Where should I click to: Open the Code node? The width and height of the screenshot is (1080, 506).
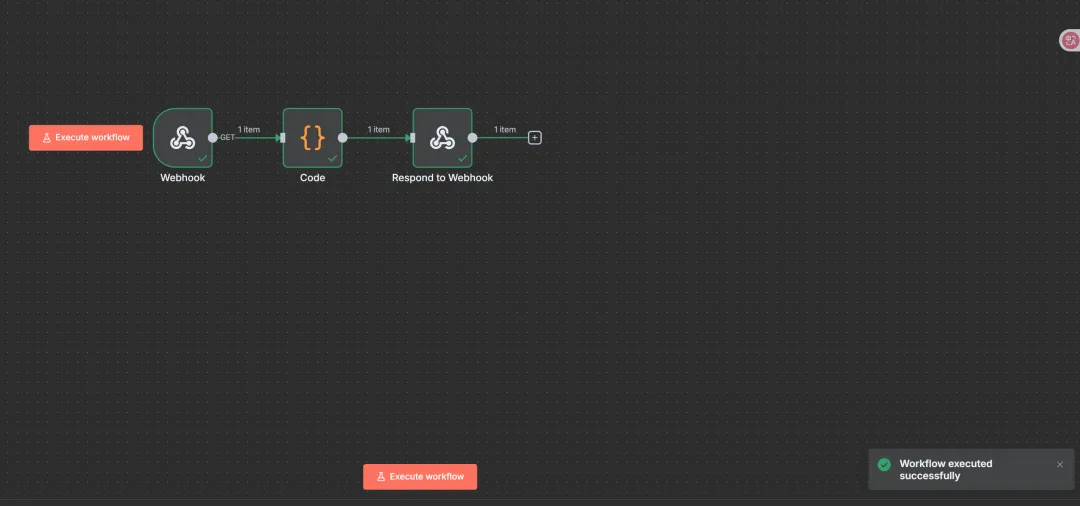(312, 138)
